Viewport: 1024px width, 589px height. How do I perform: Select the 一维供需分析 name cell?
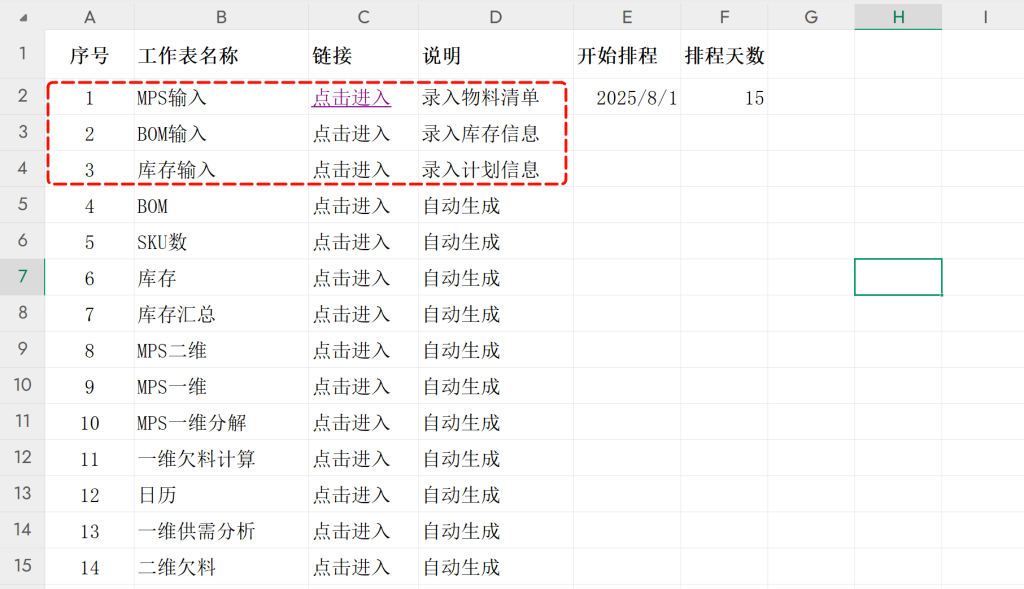221,531
